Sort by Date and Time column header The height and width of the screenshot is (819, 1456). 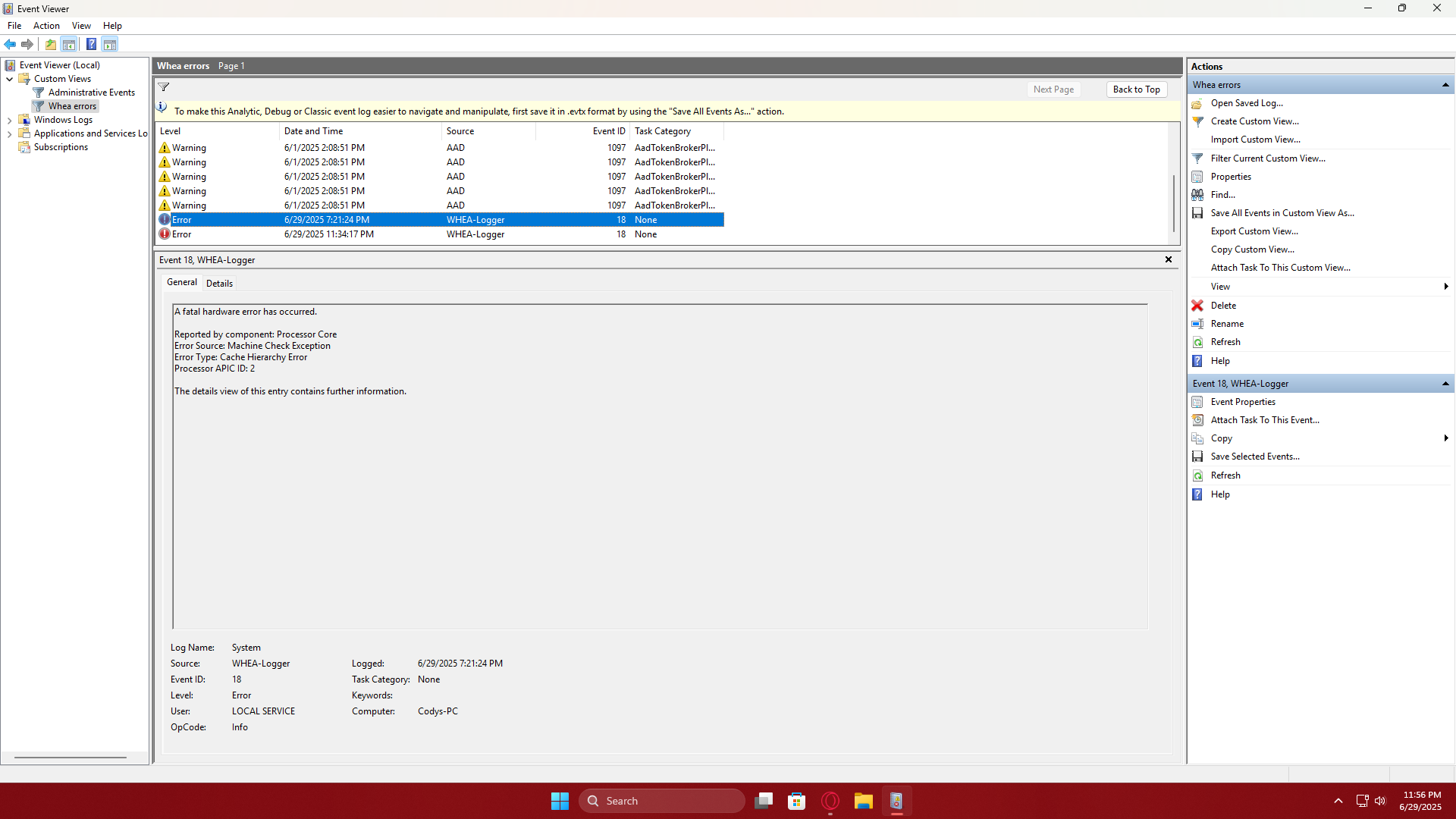point(360,131)
